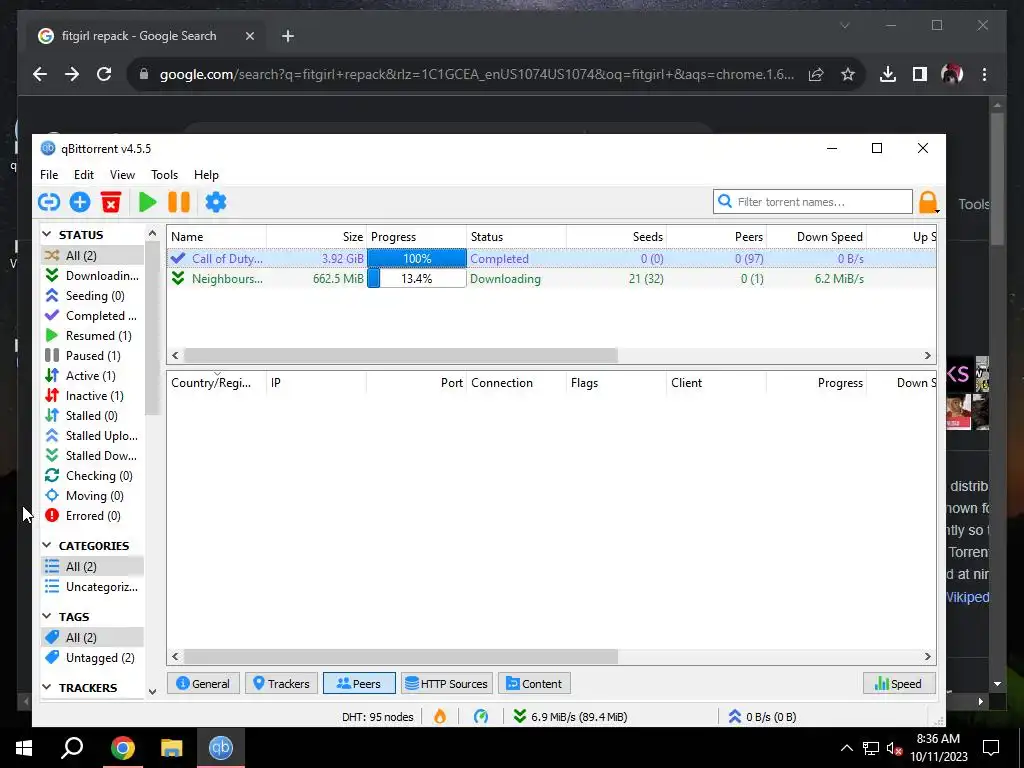Open the Edit menu
Screen dimensions: 1024x768
[84, 175]
